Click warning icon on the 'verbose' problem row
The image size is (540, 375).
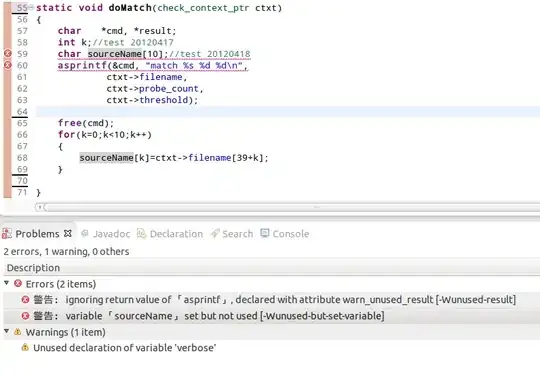(25, 347)
